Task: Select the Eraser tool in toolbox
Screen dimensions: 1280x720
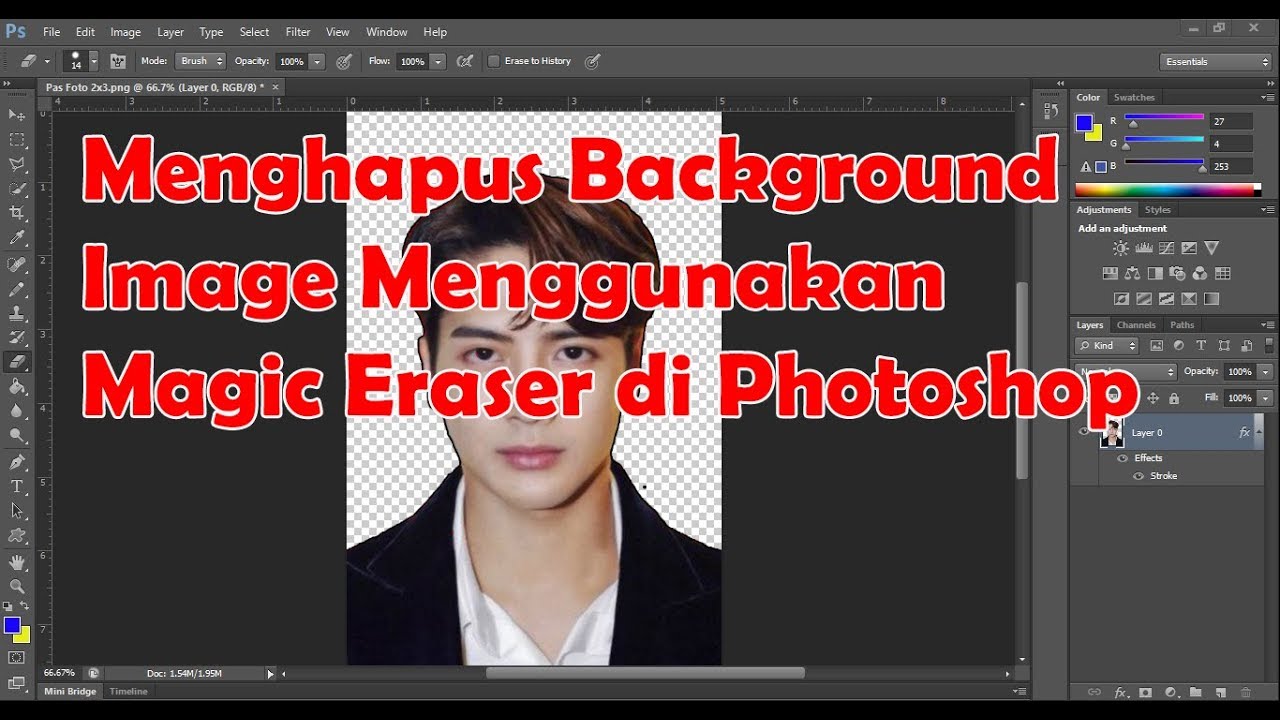Action: 17,362
